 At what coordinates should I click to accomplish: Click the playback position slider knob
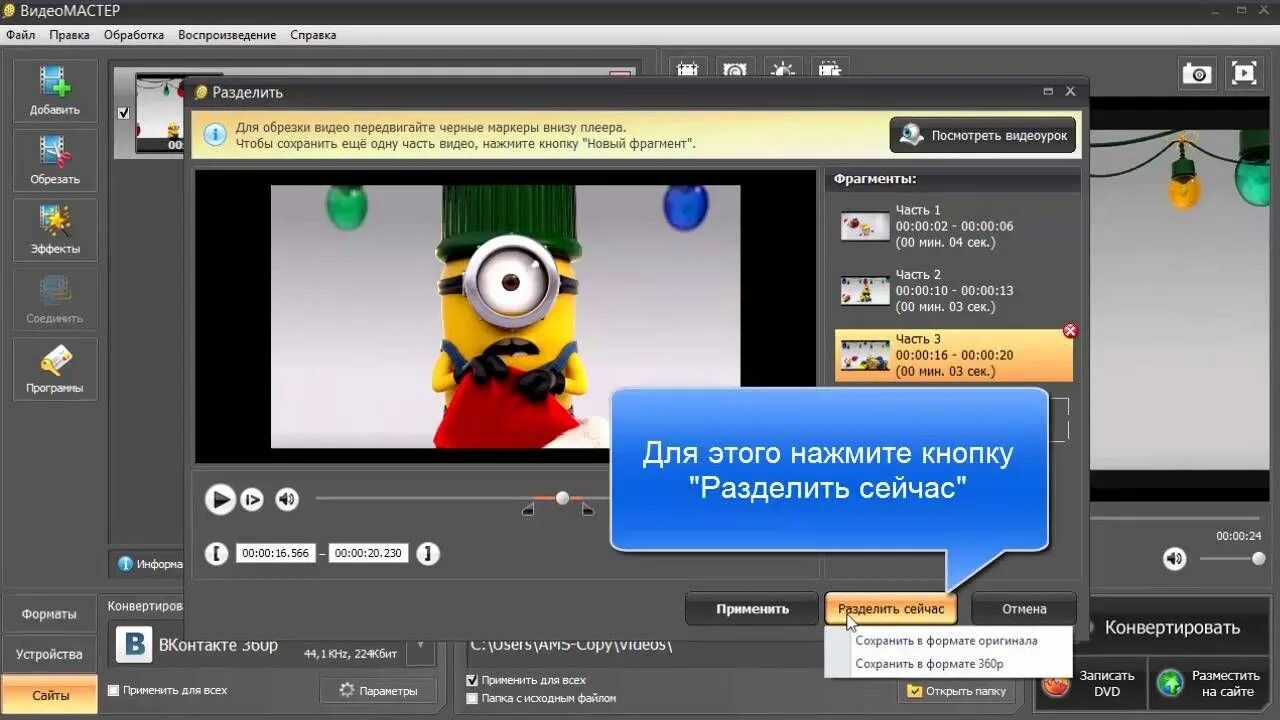[563, 497]
